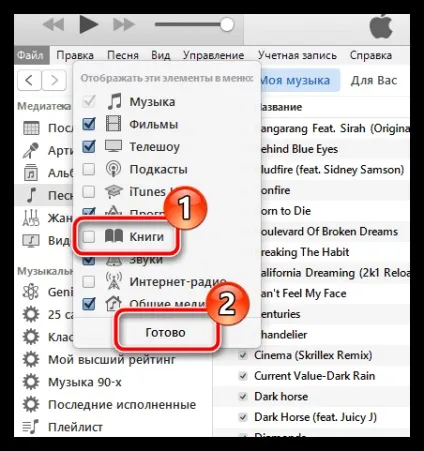Open the Плейлист item in sidebar

tap(75, 427)
